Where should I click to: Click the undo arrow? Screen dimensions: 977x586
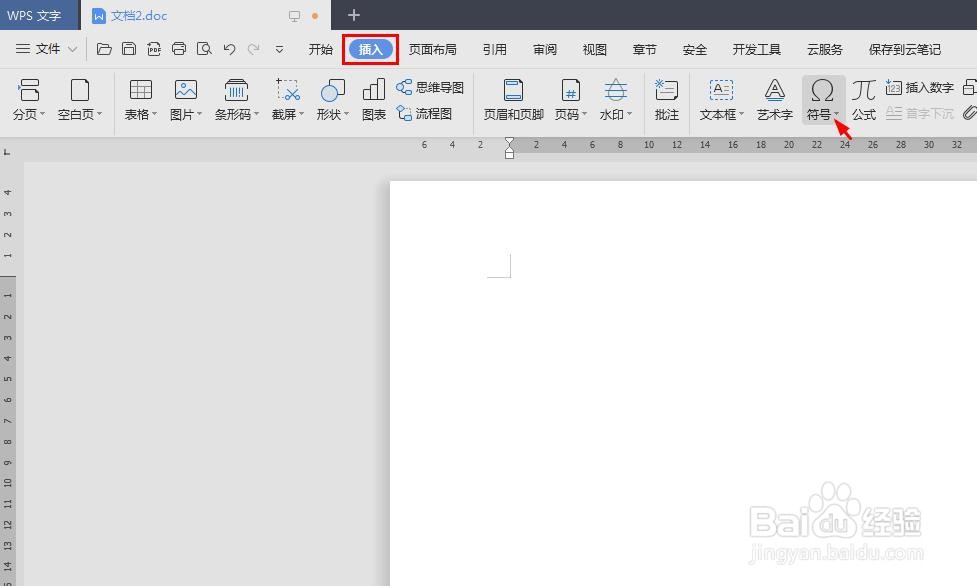tap(229, 49)
